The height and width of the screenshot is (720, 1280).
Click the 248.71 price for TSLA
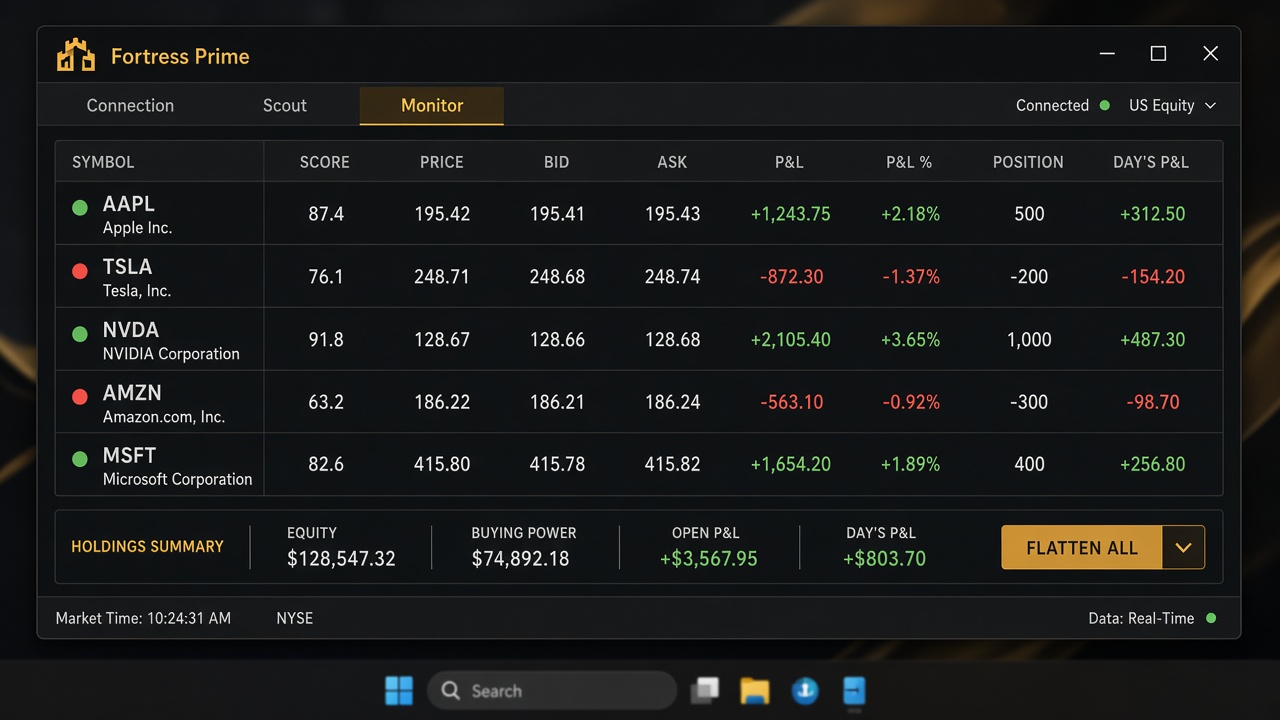point(442,277)
